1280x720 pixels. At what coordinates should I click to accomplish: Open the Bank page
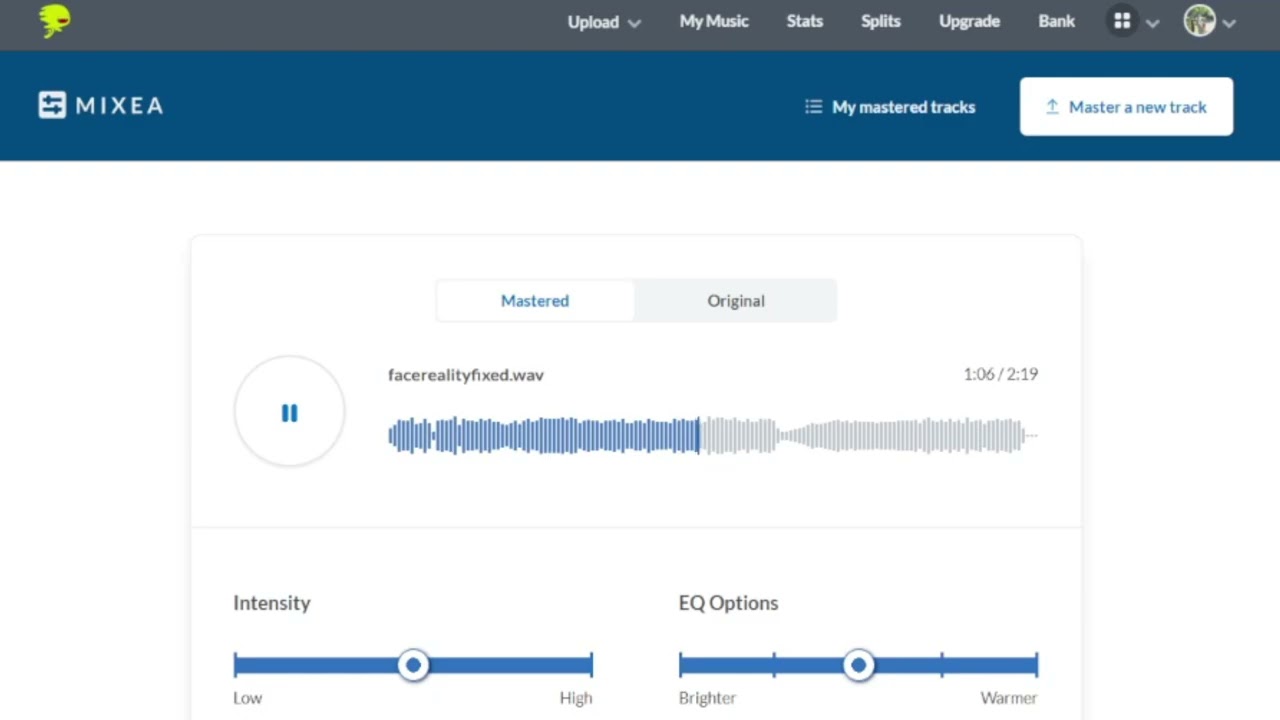click(x=1057, y=21)
